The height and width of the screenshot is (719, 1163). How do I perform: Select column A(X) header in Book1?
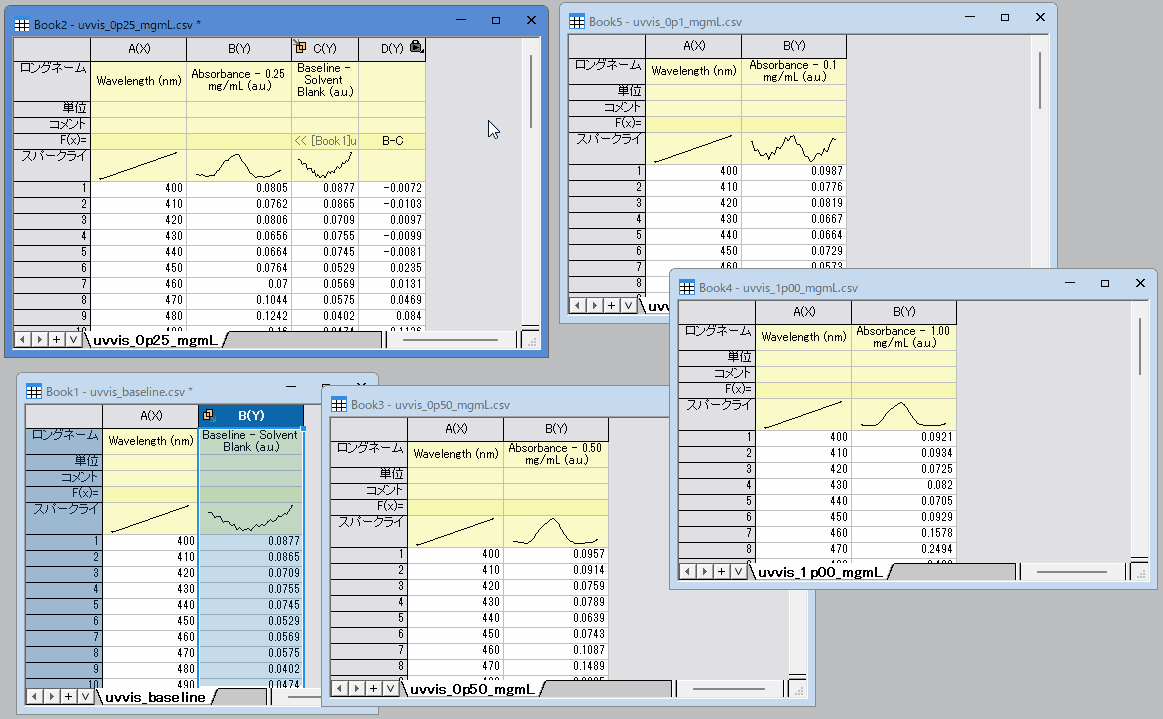(x=151, y=416)
